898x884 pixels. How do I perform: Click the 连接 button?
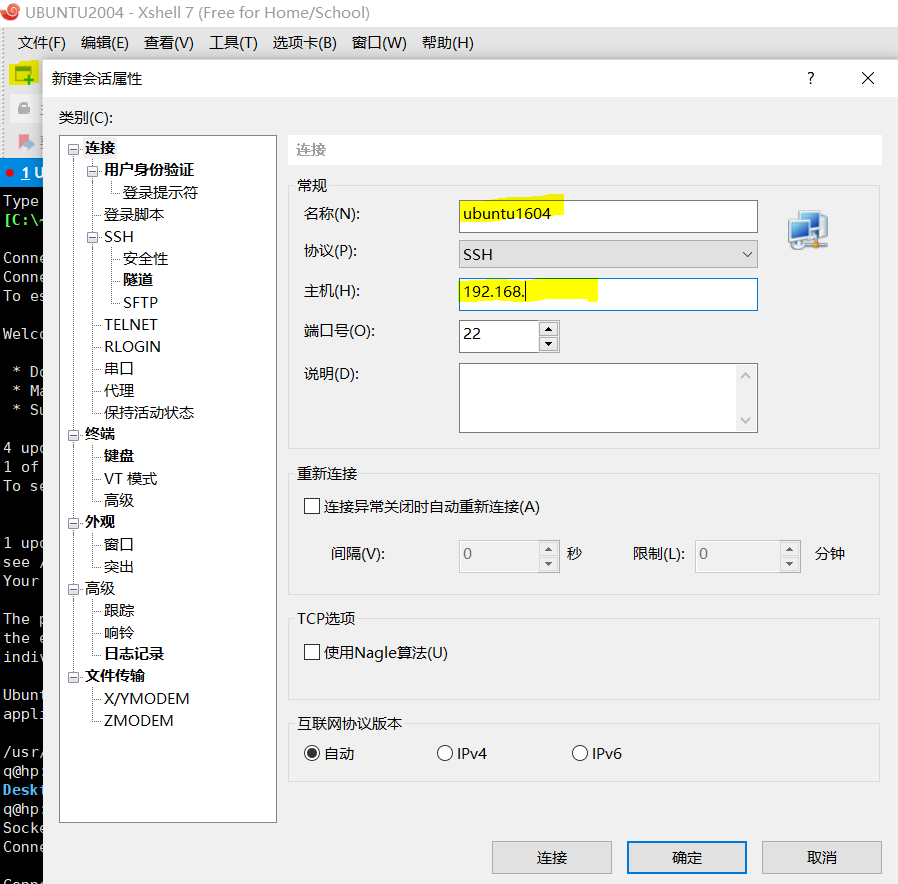click(551, 857)
